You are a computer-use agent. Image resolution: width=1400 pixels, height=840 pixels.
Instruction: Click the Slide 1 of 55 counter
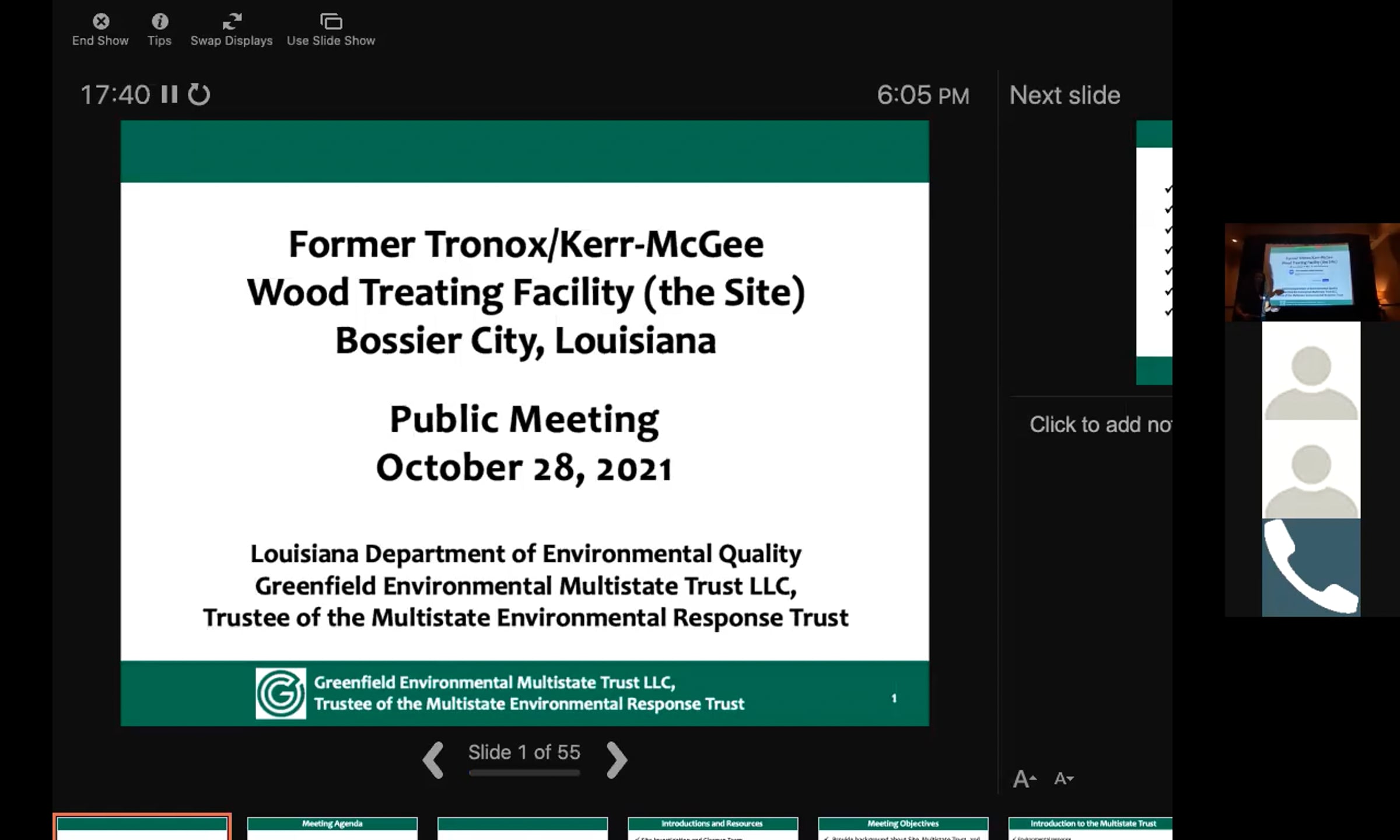point(524,752)
